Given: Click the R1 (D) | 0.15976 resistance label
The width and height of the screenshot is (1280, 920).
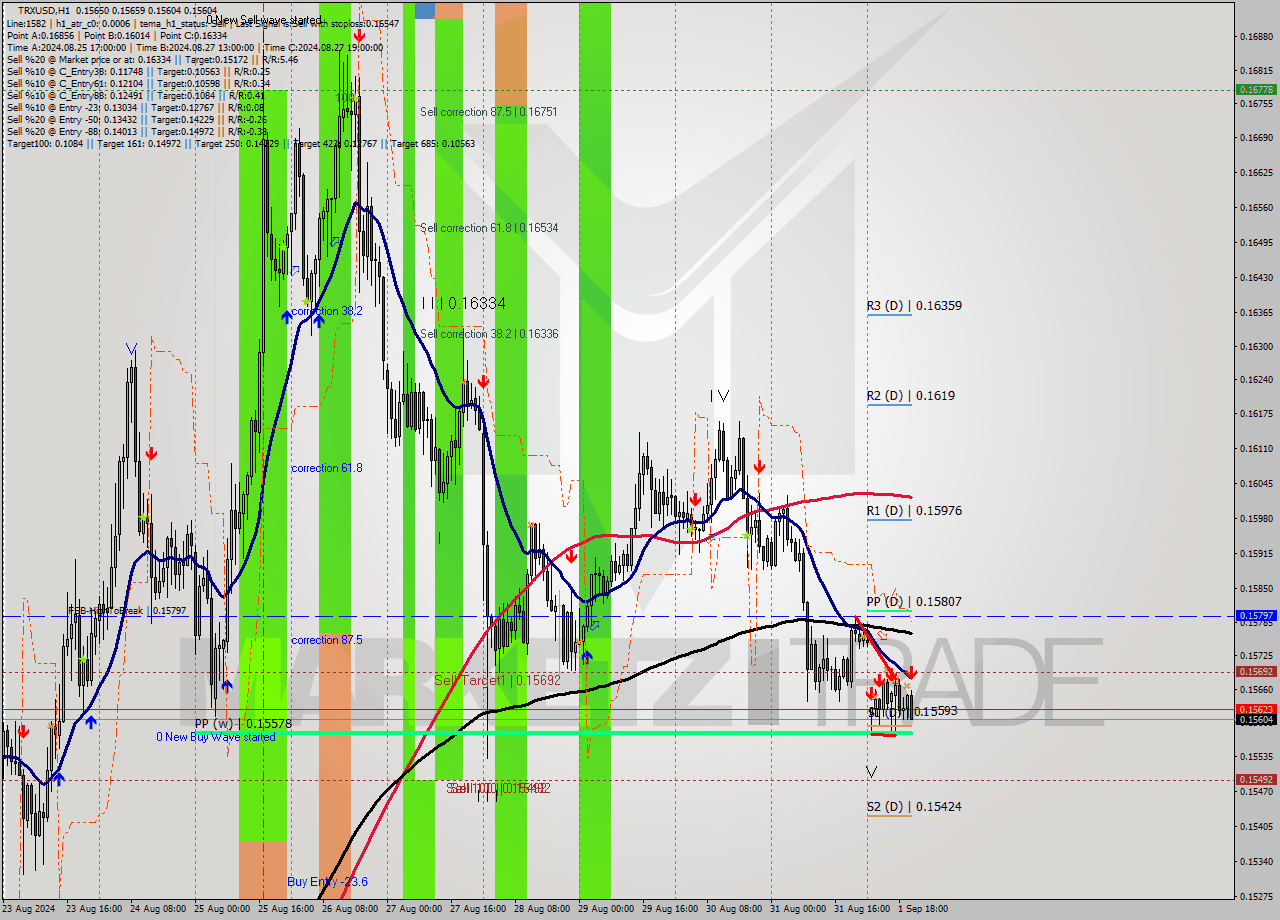Looking at the screenshot, I should click(x=914, y=510).
